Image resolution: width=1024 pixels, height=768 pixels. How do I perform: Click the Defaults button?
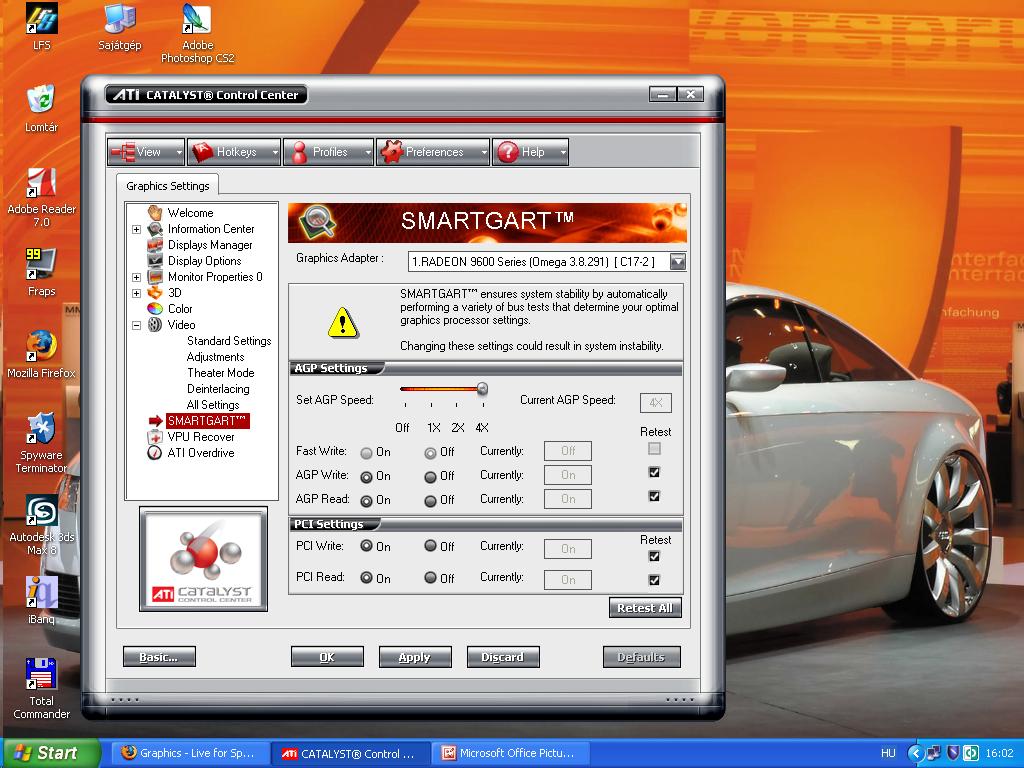coord(641,657)
